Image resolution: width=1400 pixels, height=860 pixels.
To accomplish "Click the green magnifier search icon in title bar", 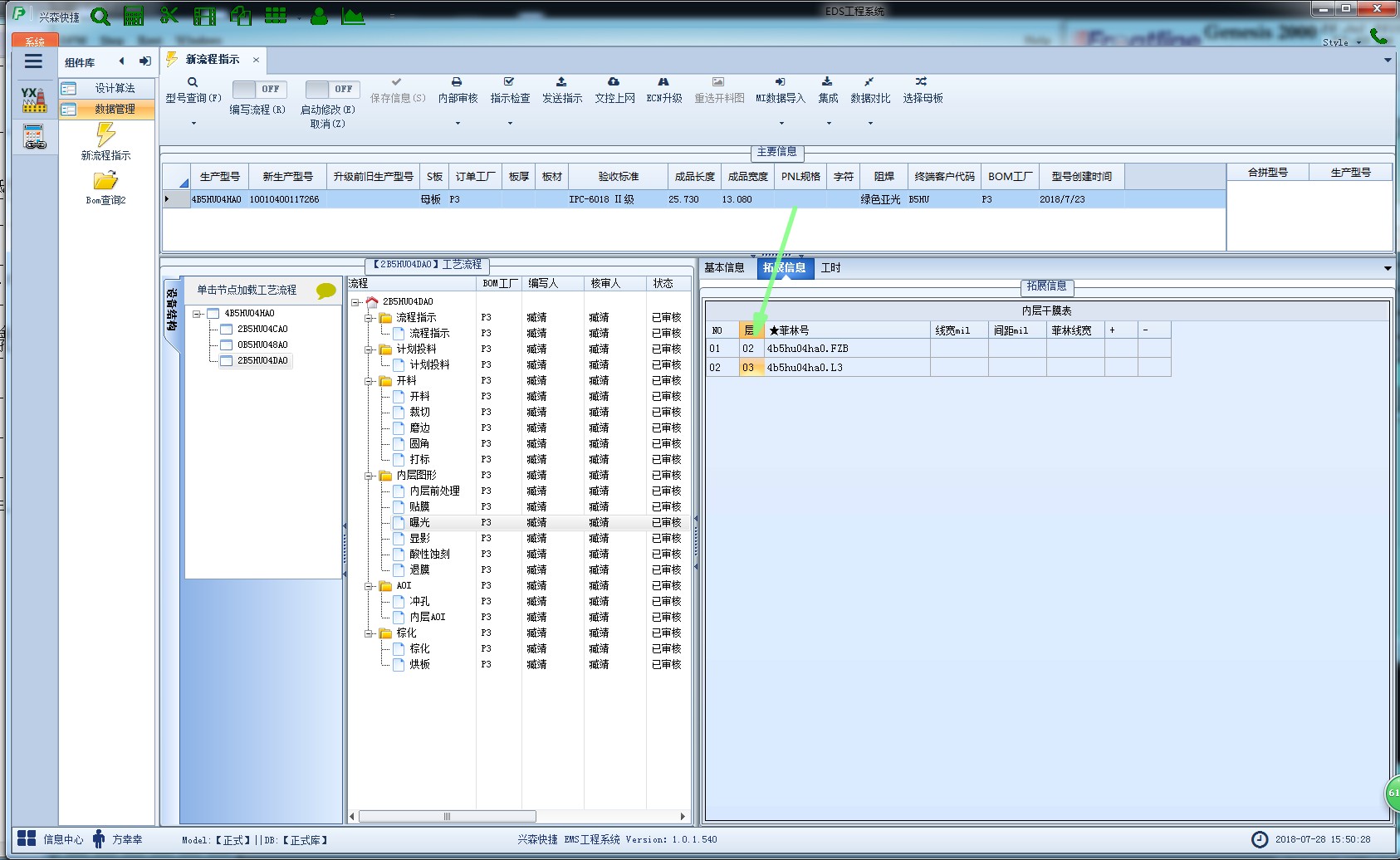I will click(100, 16).
